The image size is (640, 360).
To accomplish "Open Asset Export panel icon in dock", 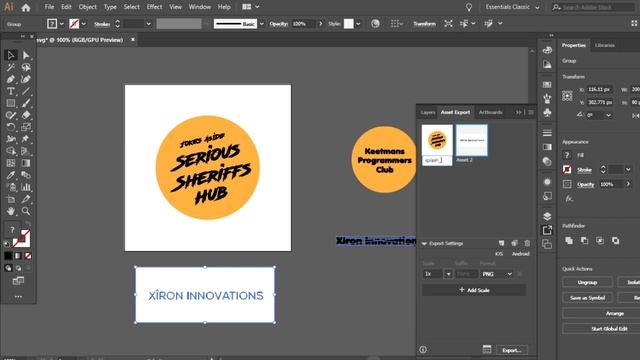I will coord(547,230).
